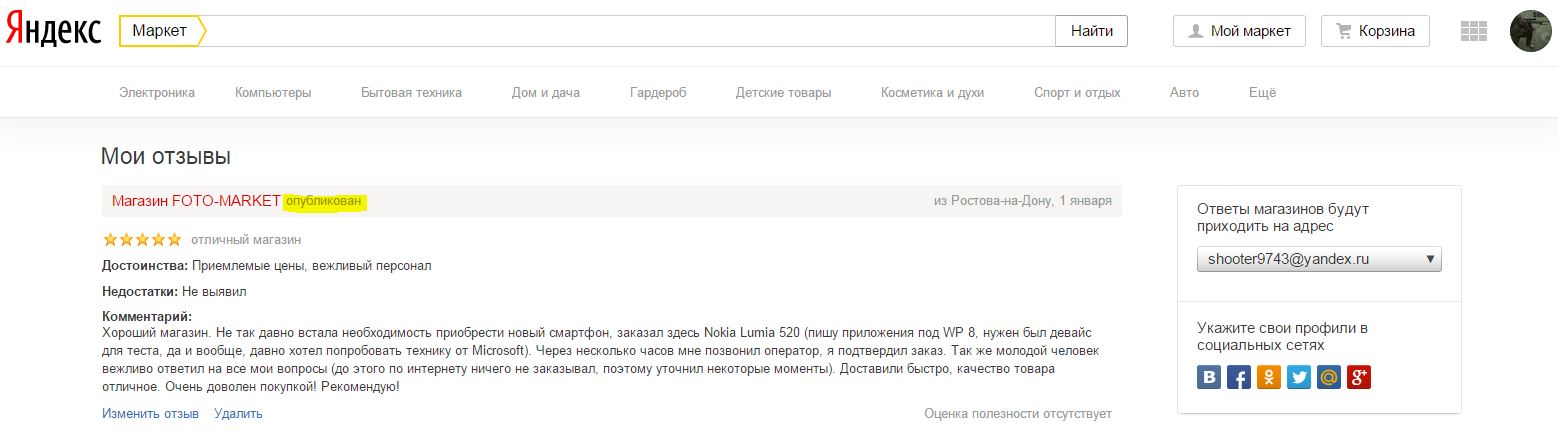The height and width of the screenshot is (446, 1558).
Task: Open the Компьютеры category
Action: click(x=273, y=93)
